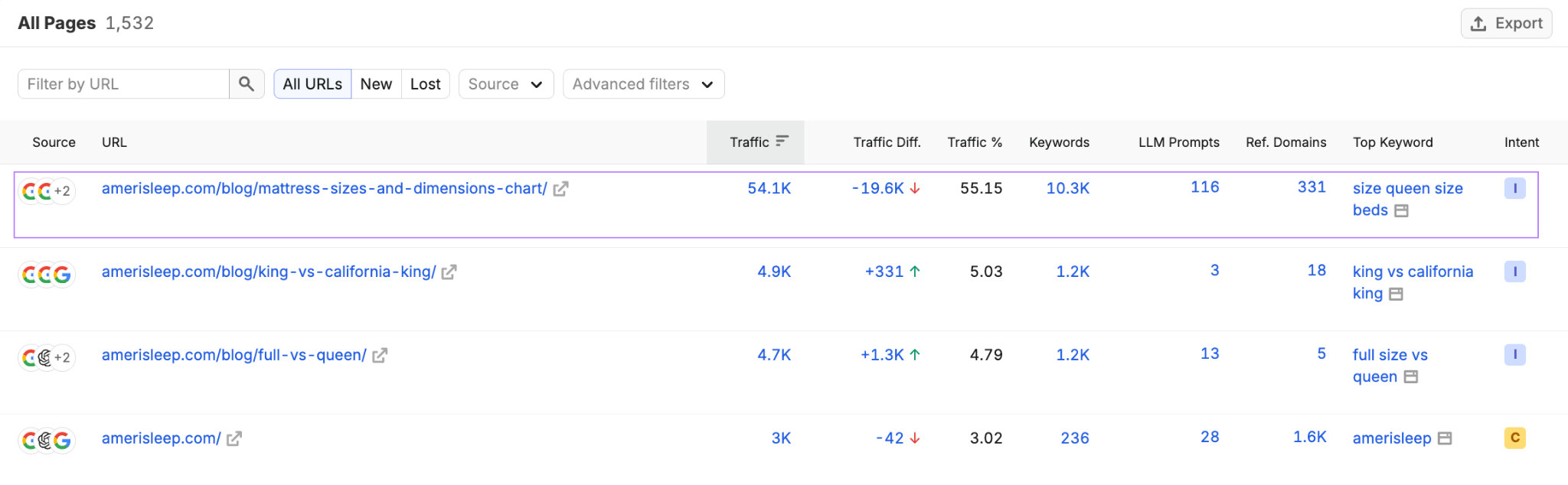Click SERP icon beside 'amerisleep' keyword
1568x485 pixels.
tap(1445, 439)
